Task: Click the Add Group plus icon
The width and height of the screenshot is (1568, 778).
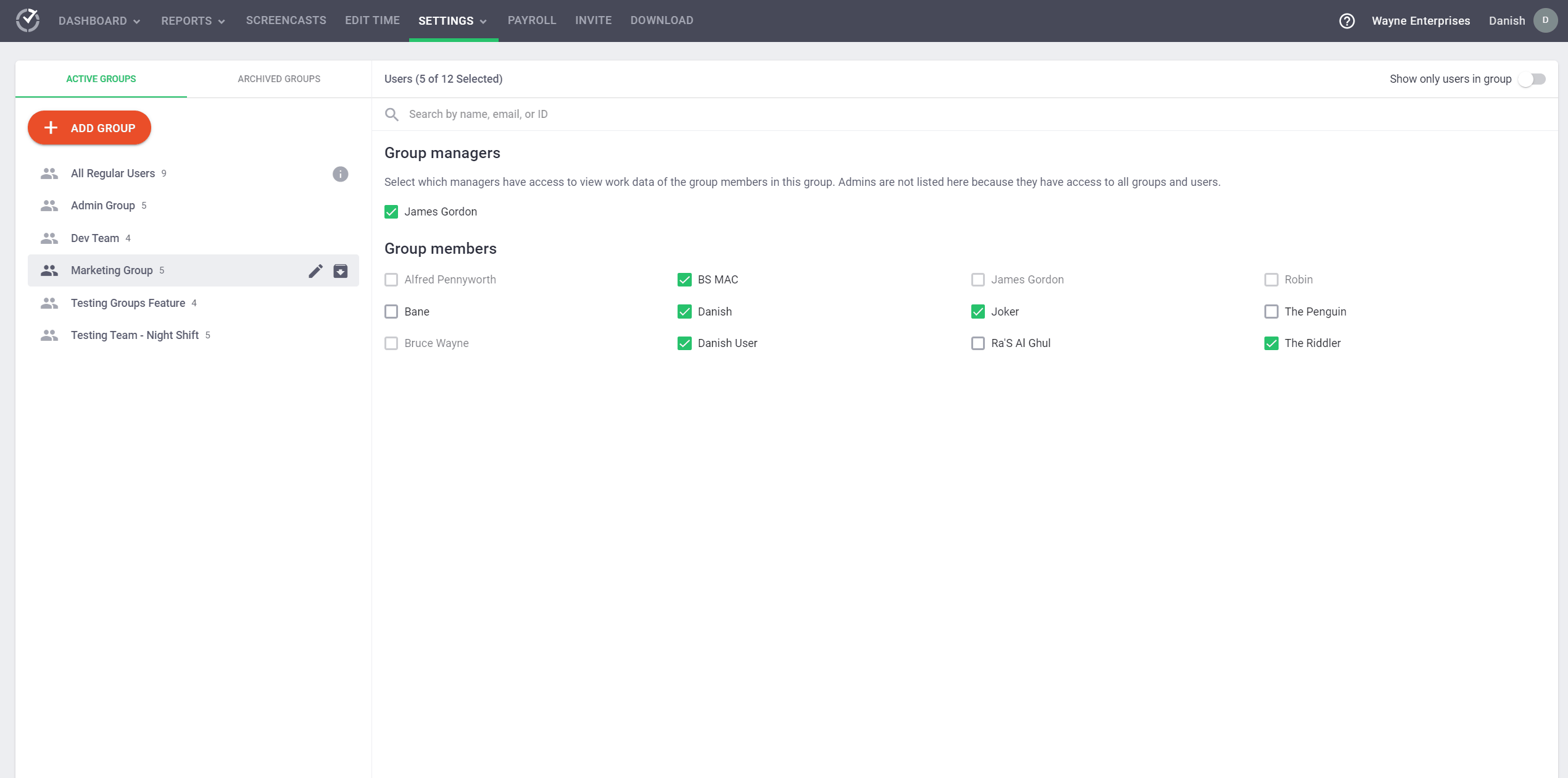Action: [x=51, y=127]
